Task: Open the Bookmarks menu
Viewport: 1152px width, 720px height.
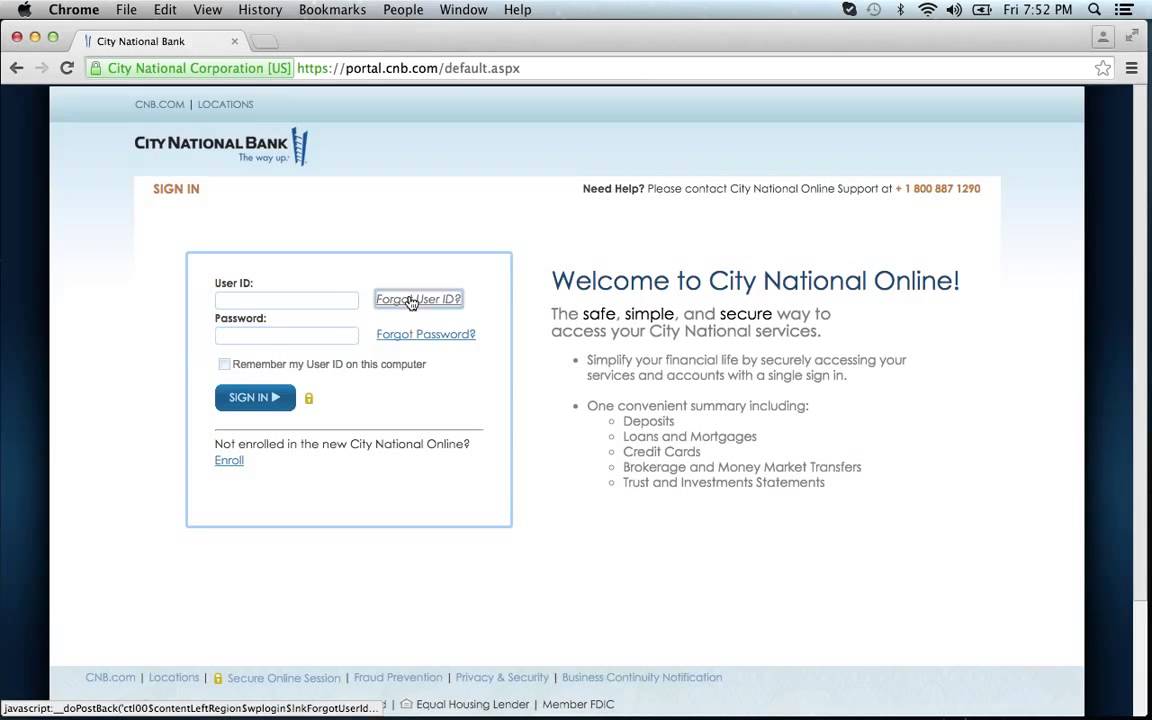Action: click(x=332, y=10)
